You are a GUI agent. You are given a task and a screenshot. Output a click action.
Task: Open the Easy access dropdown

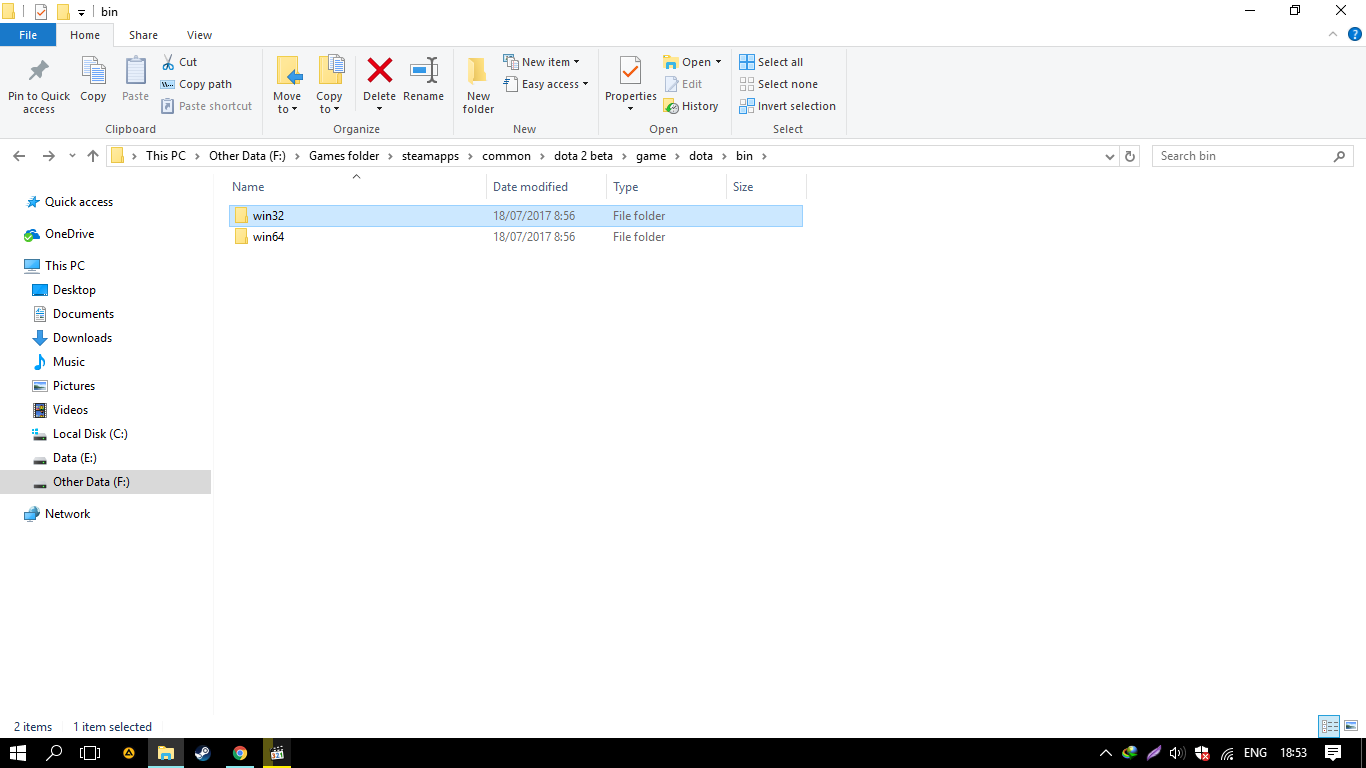(x=546, y=84)
